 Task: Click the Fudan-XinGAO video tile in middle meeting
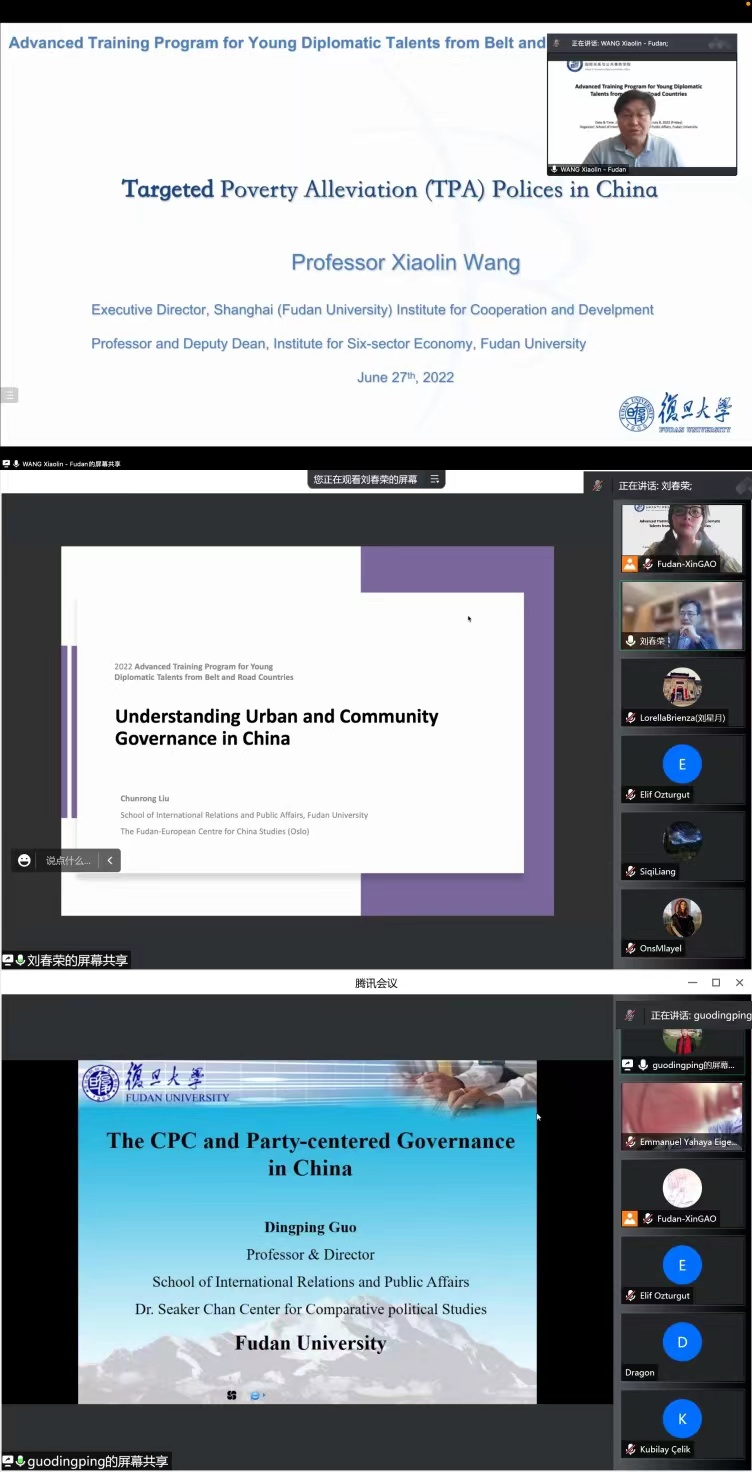click(x=682, y=537)
